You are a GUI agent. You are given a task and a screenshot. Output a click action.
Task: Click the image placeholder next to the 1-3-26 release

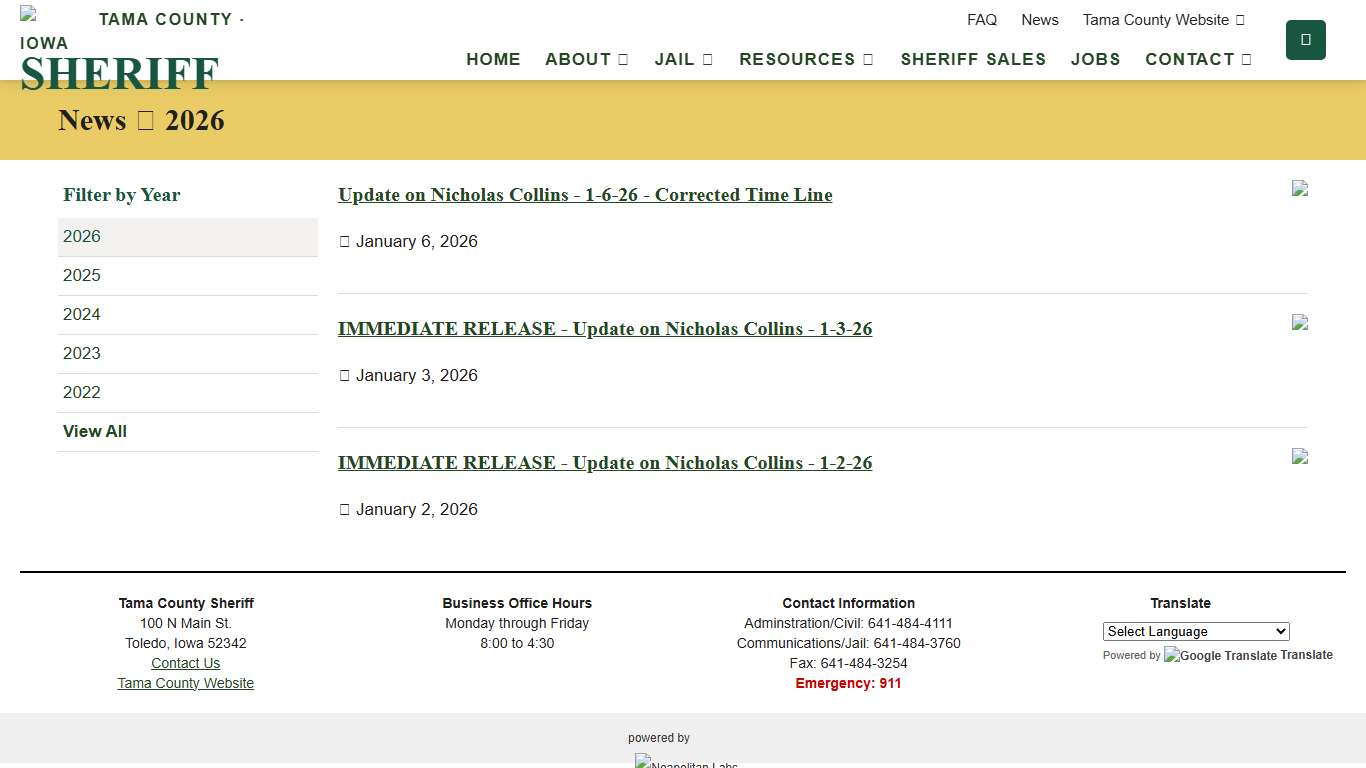click(1299, 322)
